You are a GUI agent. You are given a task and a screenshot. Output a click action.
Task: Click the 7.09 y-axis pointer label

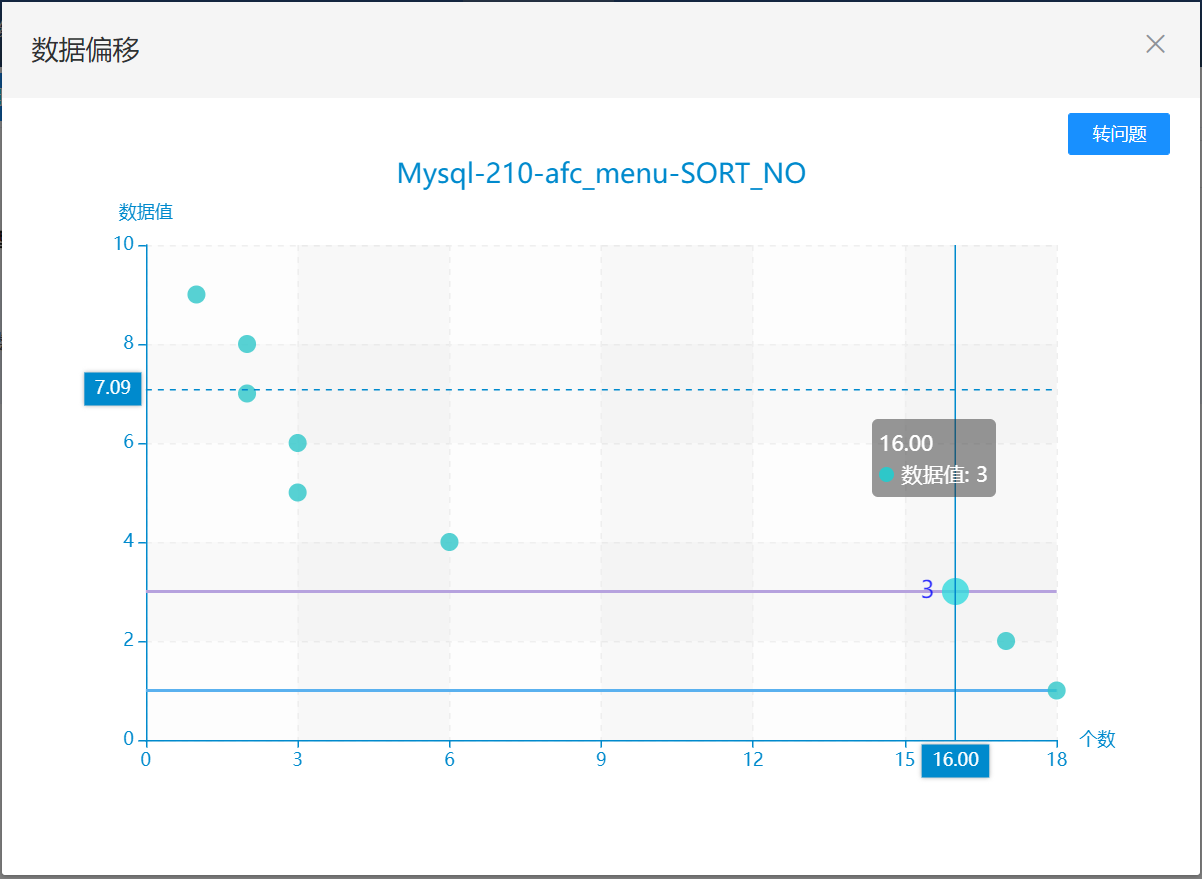(x=112, y=388)
